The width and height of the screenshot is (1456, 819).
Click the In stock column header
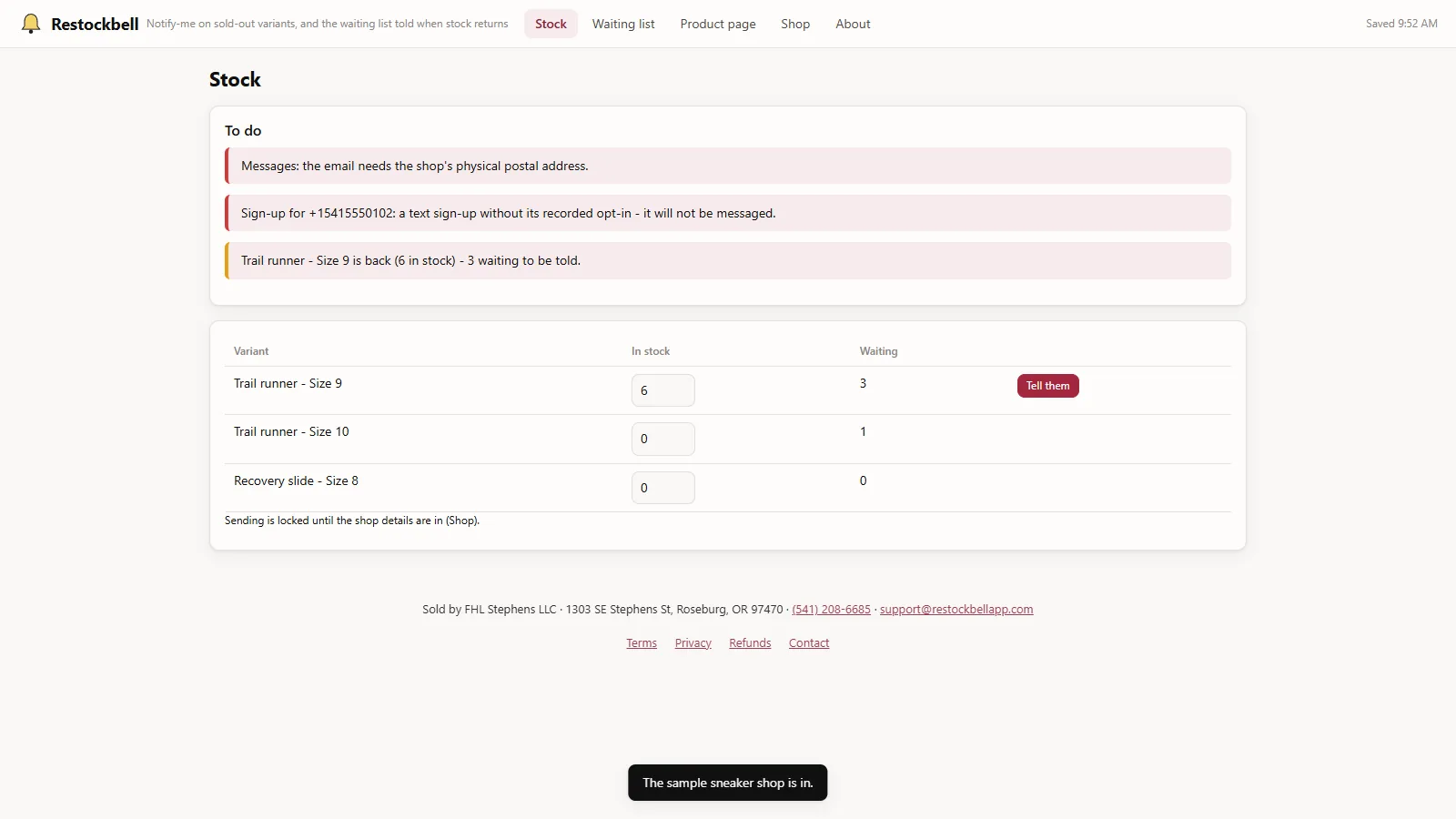pos(651,351)
